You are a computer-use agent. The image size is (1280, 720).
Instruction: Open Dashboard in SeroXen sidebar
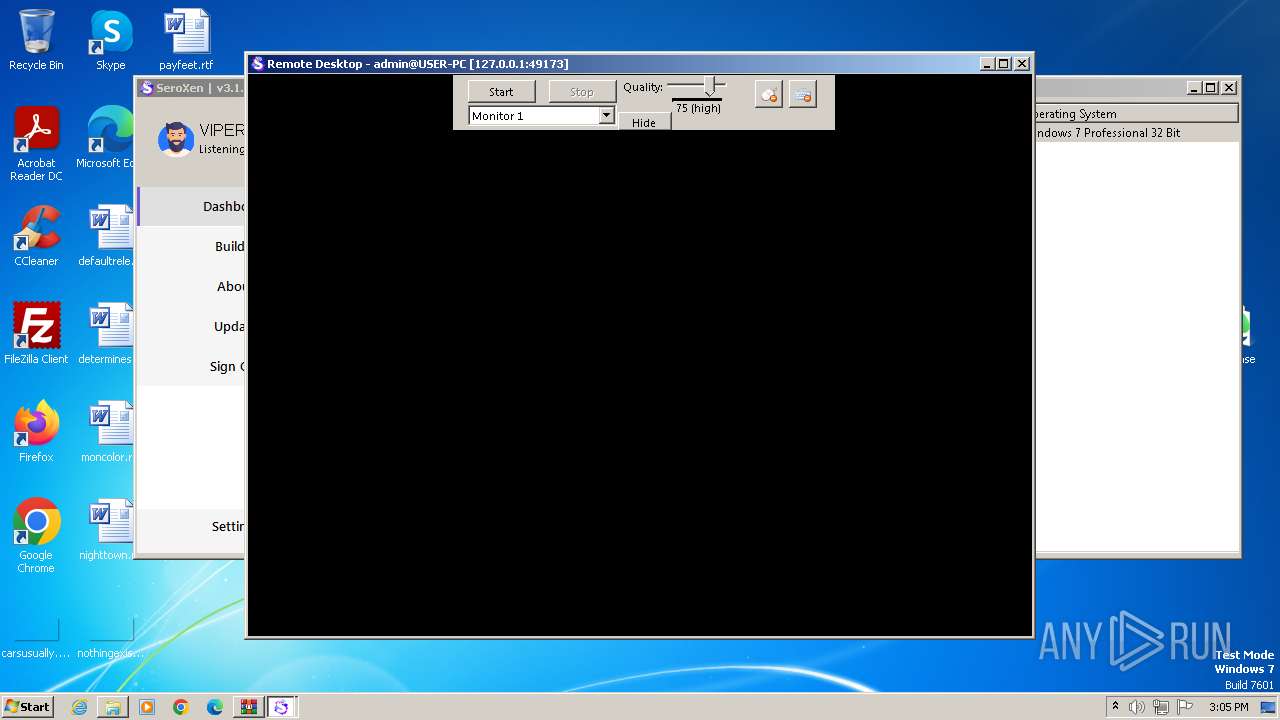tap(192, 206)
